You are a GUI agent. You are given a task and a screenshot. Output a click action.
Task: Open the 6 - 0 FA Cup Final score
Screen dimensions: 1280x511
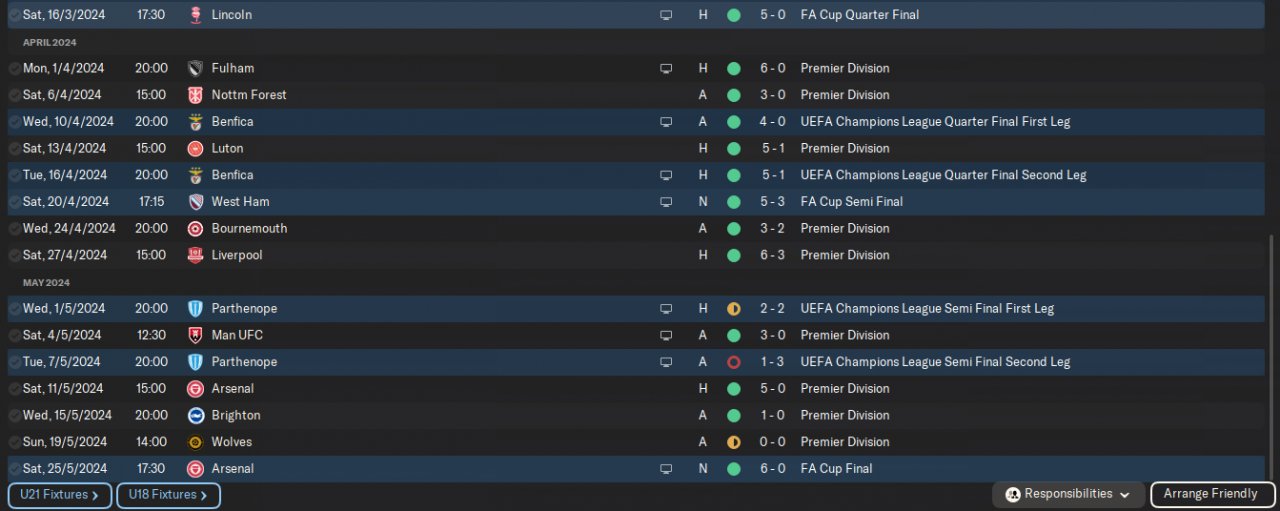(x=772, y=469)
